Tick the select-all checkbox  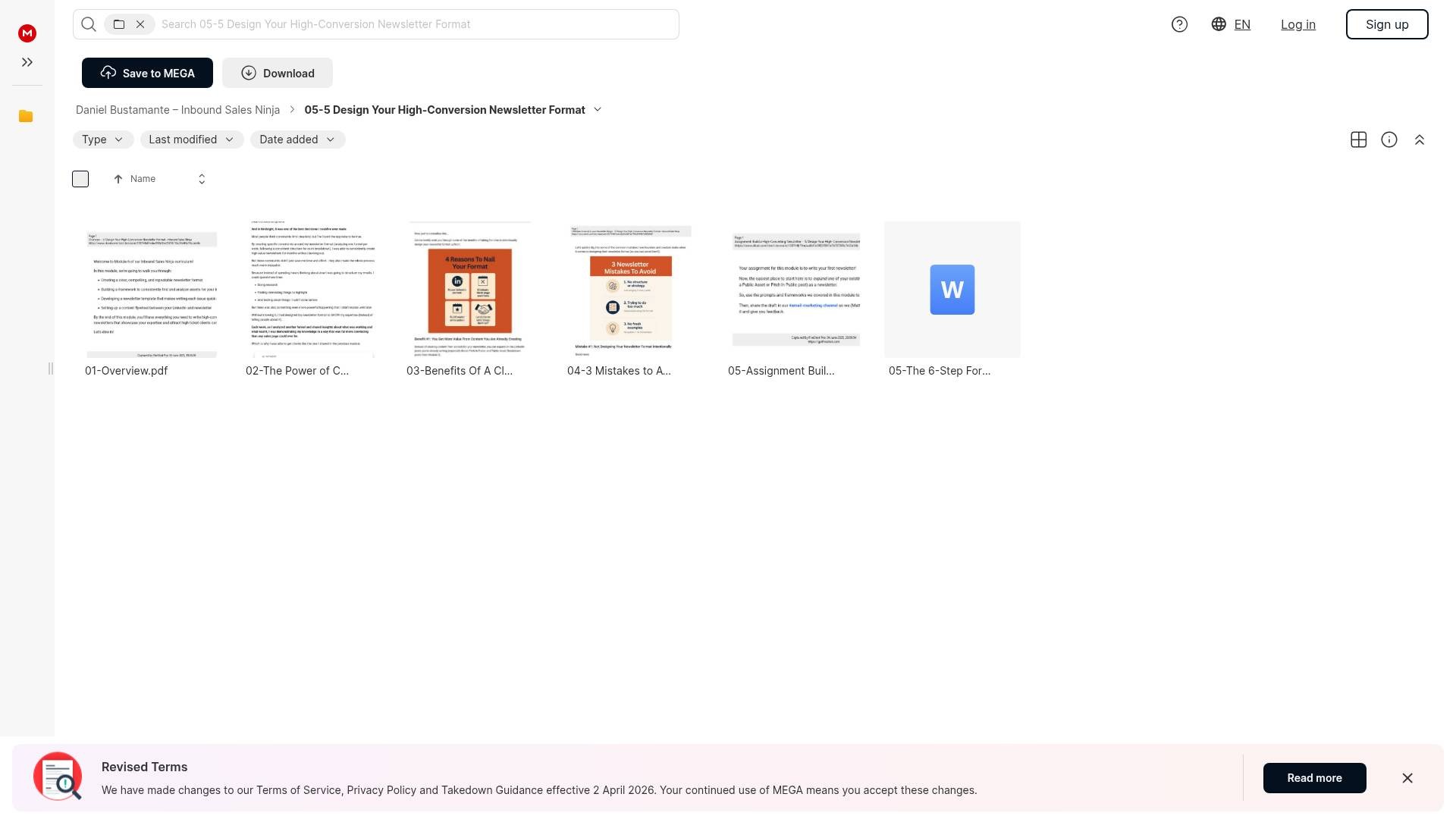80,179
